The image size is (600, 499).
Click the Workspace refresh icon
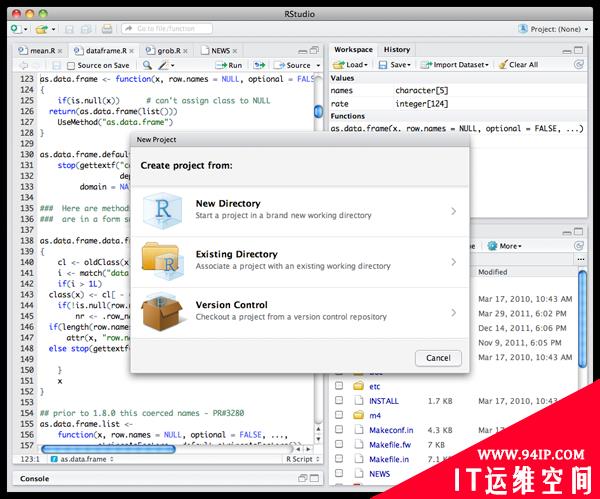pos(579,64)
